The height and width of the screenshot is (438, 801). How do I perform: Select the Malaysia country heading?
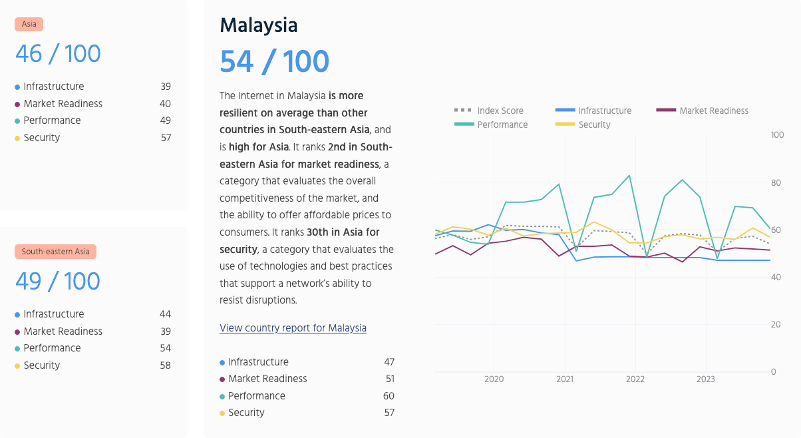point(259,24)
